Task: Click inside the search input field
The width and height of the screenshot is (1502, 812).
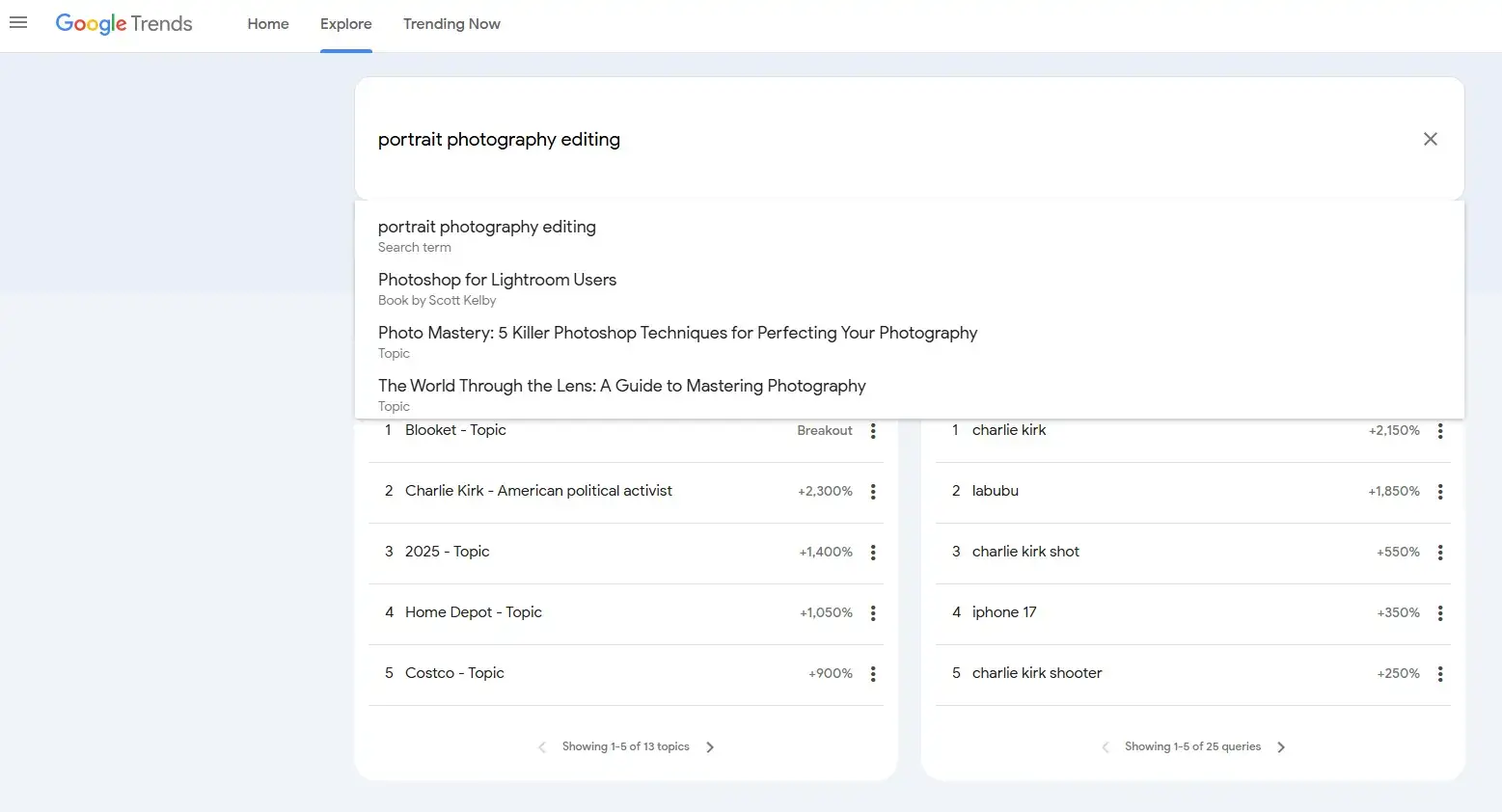Action: (x=868, y=139)
